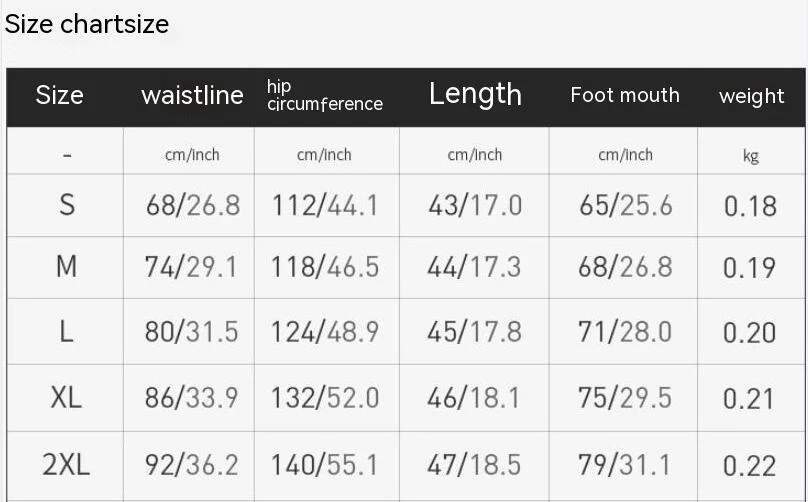The width and height of the screenshot is (808, 502).
Task: Click the Size column header
Action: click(x=59, y=95)
